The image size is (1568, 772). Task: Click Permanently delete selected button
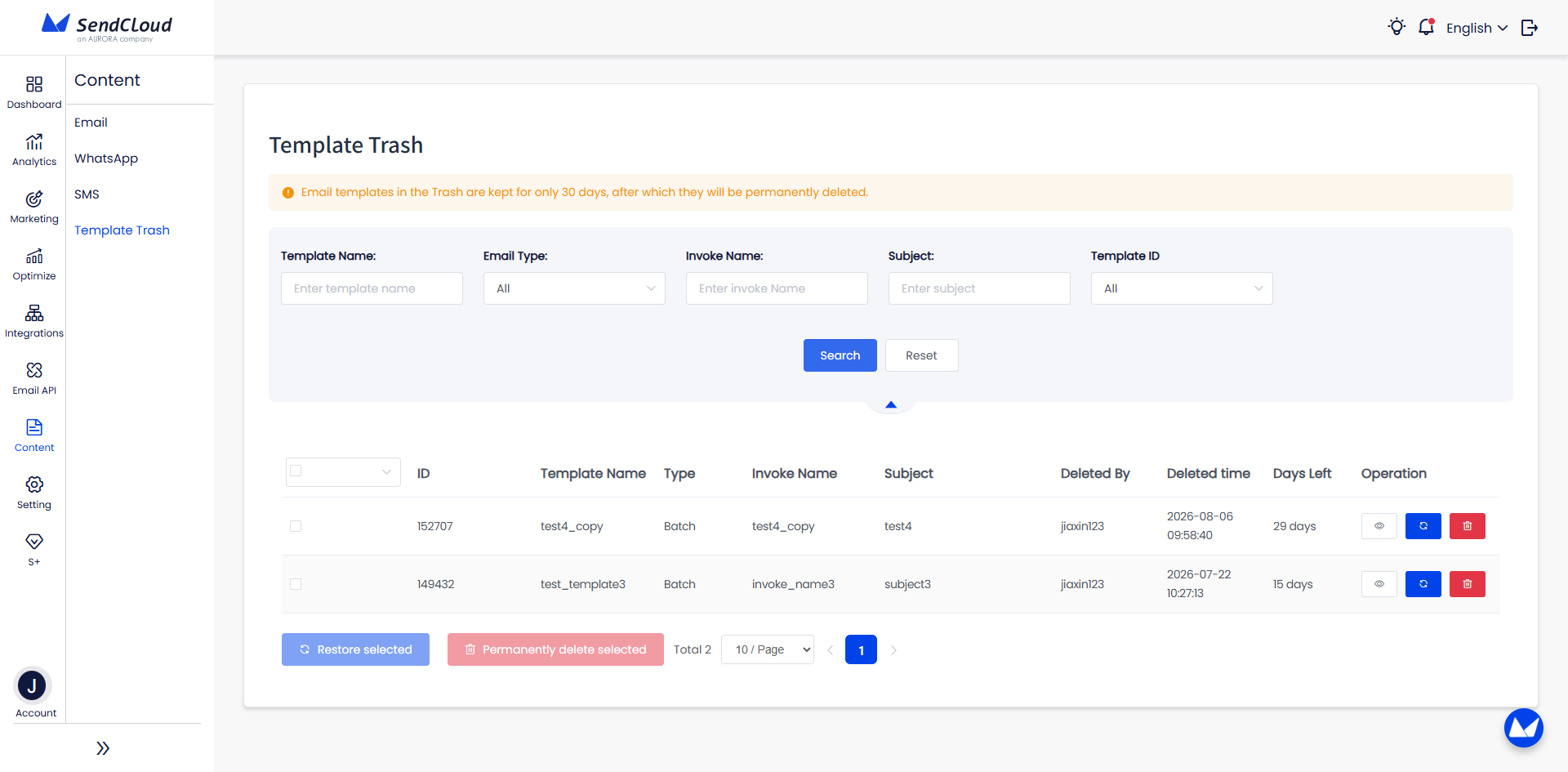click(x=555, y=649)
